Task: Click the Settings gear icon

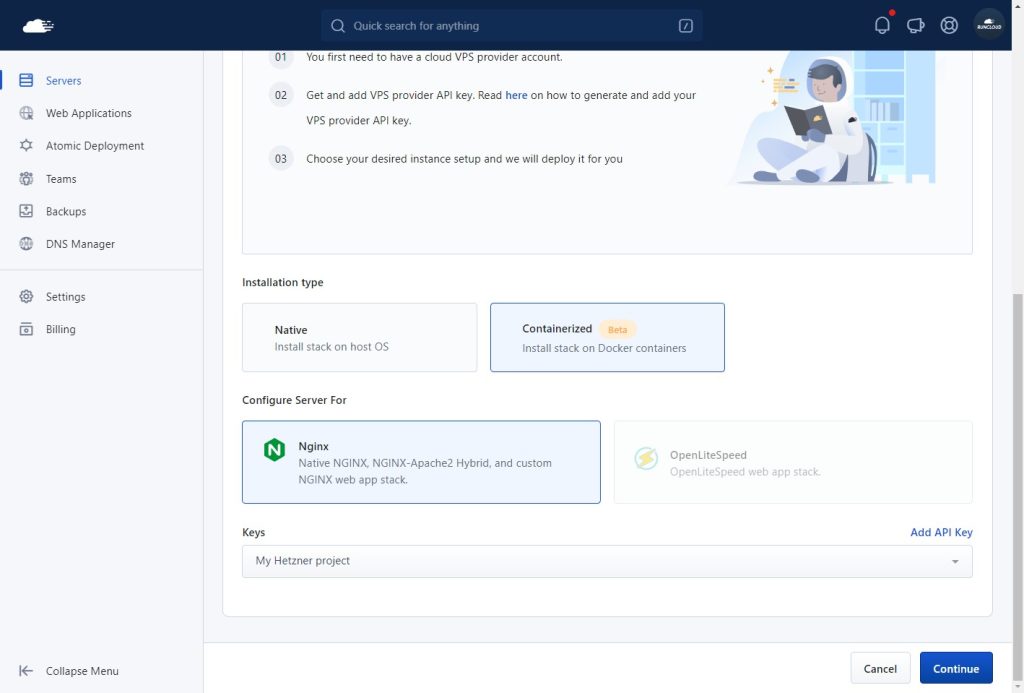Action: pyautogui.click(x=26, y=297)
